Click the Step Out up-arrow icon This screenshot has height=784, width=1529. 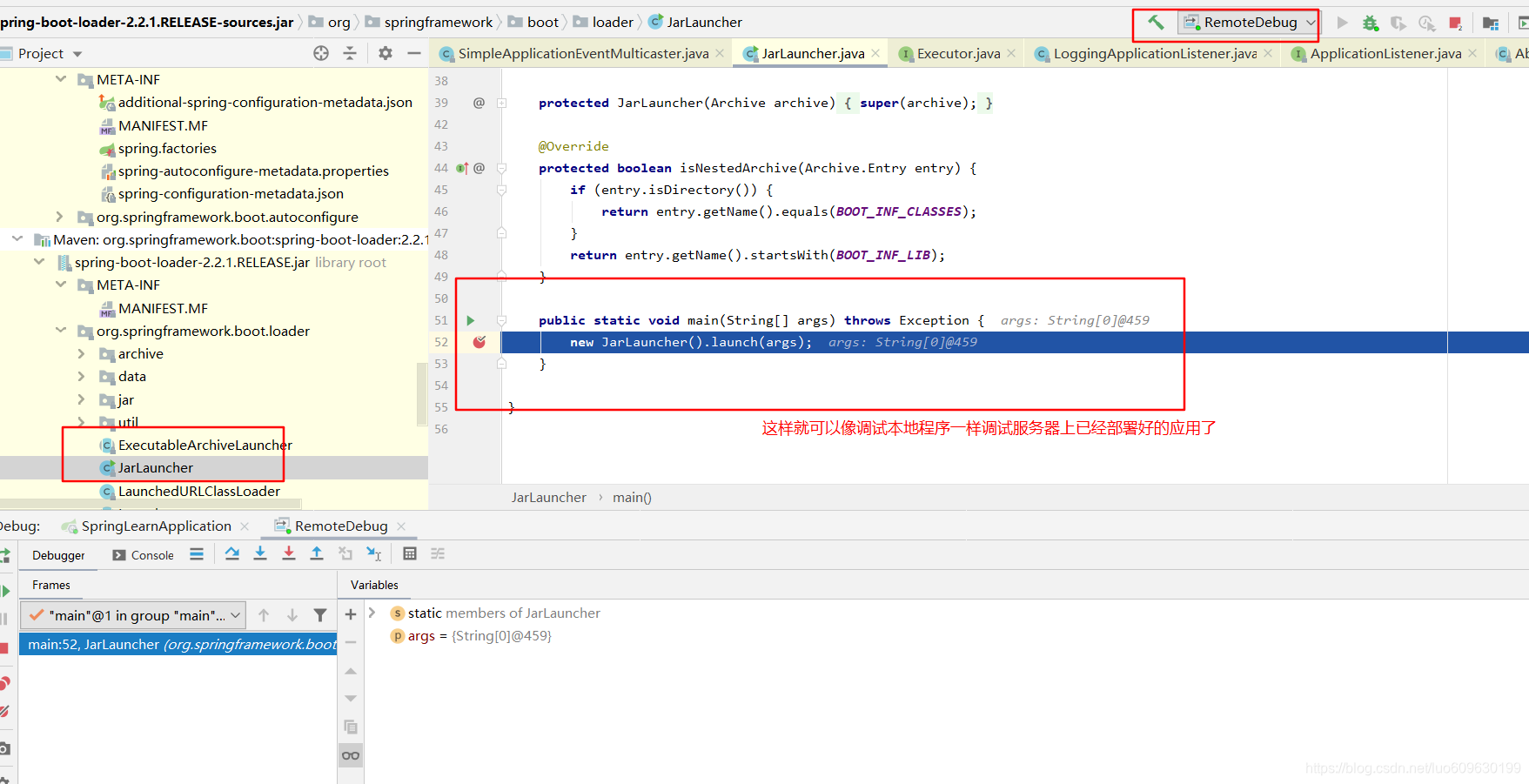(x=317, y=553)
